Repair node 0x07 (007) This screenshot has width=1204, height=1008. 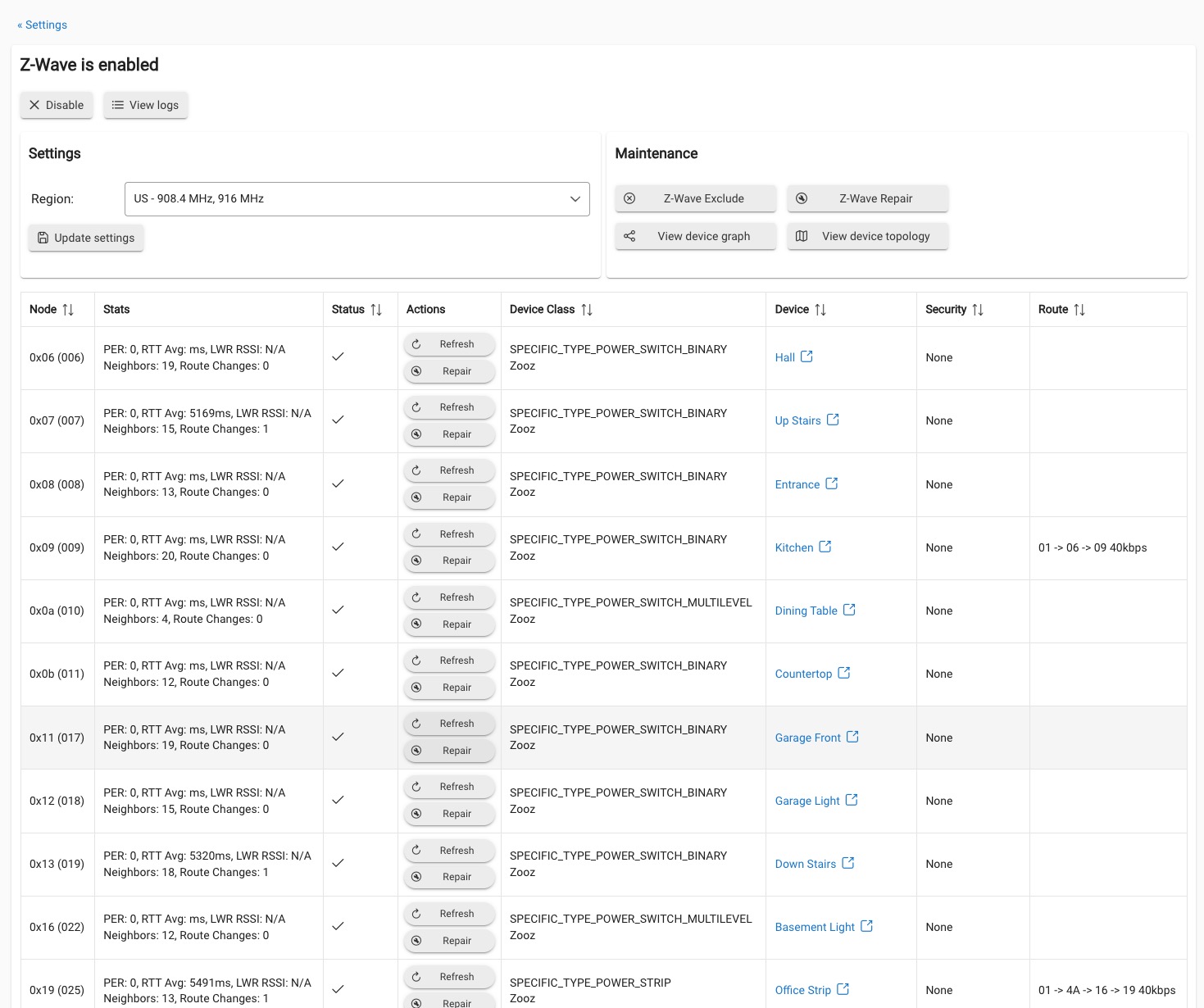tap(450, 434)
